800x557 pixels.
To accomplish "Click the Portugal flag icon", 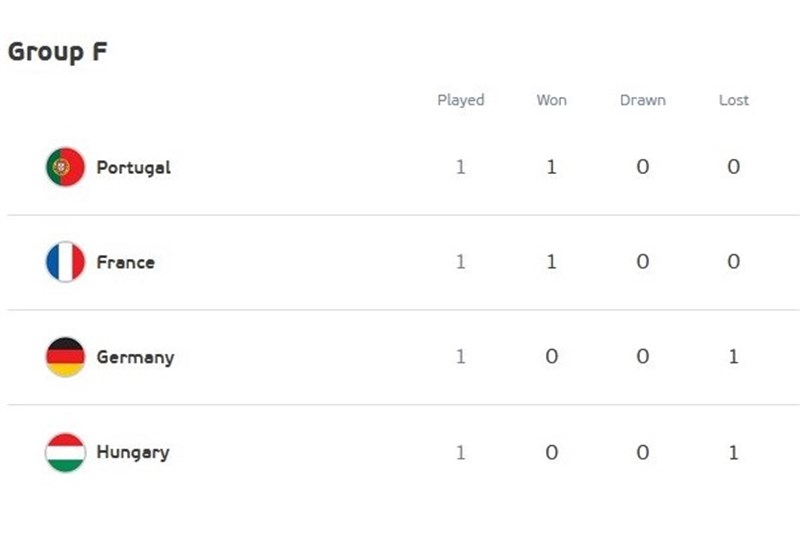I will click(65, 167).
